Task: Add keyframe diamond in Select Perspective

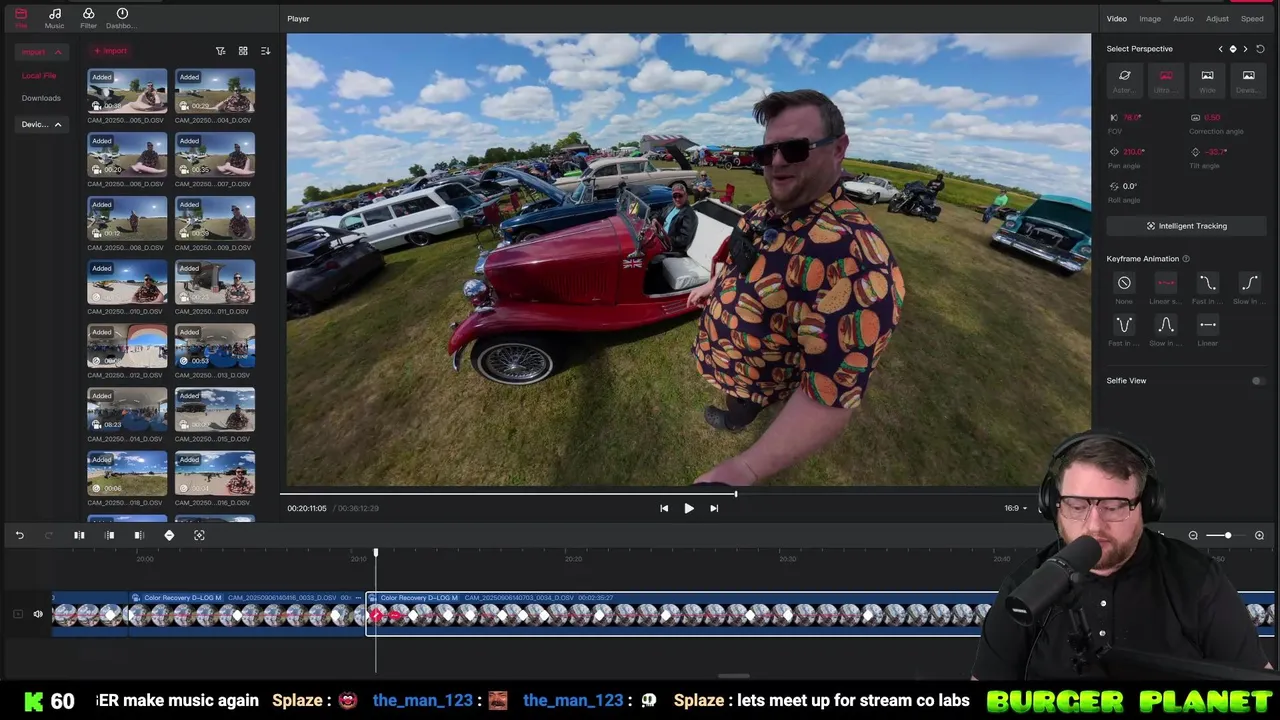Action: [x=1233, y=49]
